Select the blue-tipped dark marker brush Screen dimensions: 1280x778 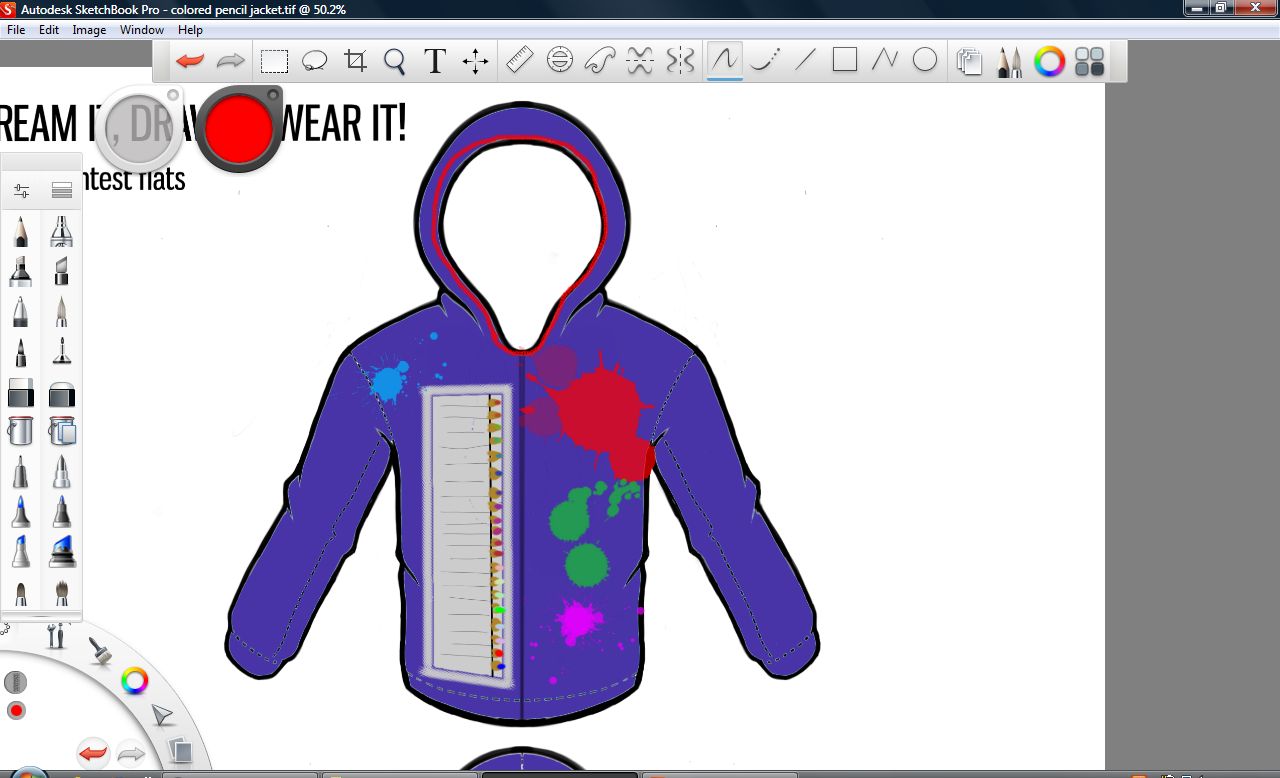pos(62,512)
